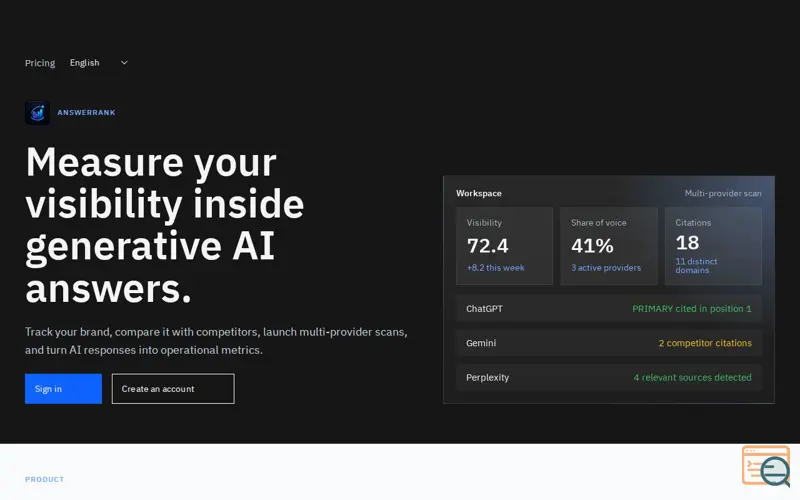Click the Workspace panel title
The height and width of the screenshot is (500, 800).
[479, 193]
